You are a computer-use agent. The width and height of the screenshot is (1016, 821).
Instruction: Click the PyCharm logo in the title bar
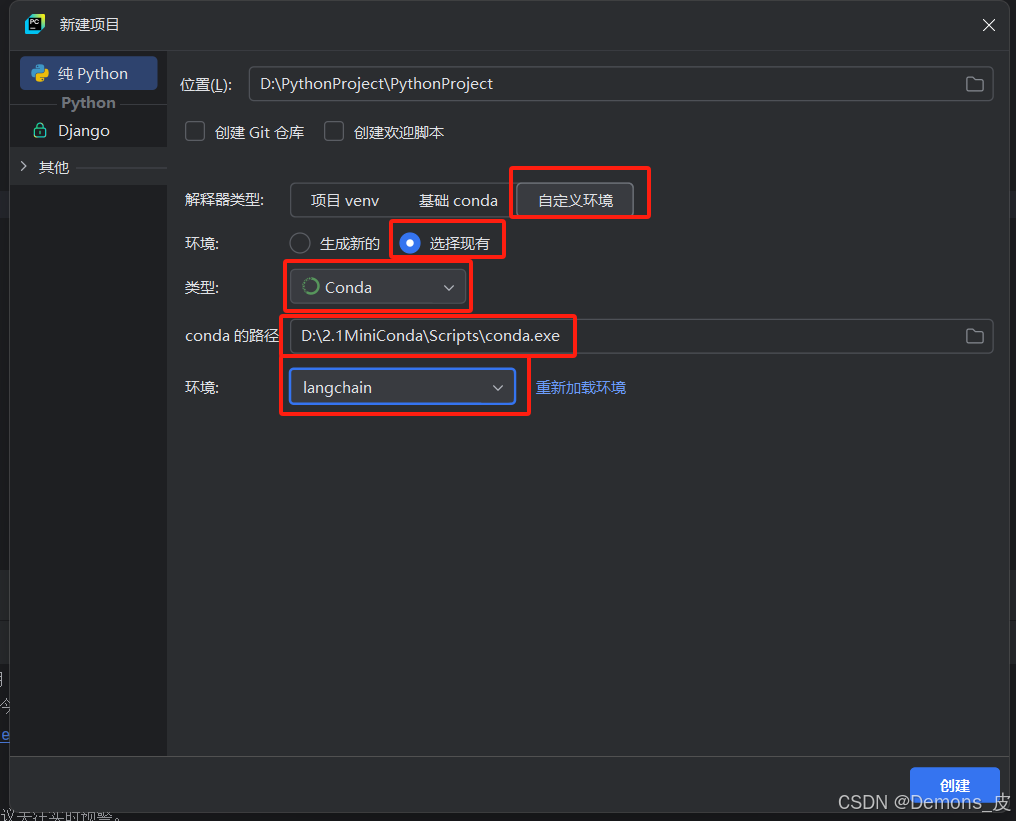click(33, 24)
